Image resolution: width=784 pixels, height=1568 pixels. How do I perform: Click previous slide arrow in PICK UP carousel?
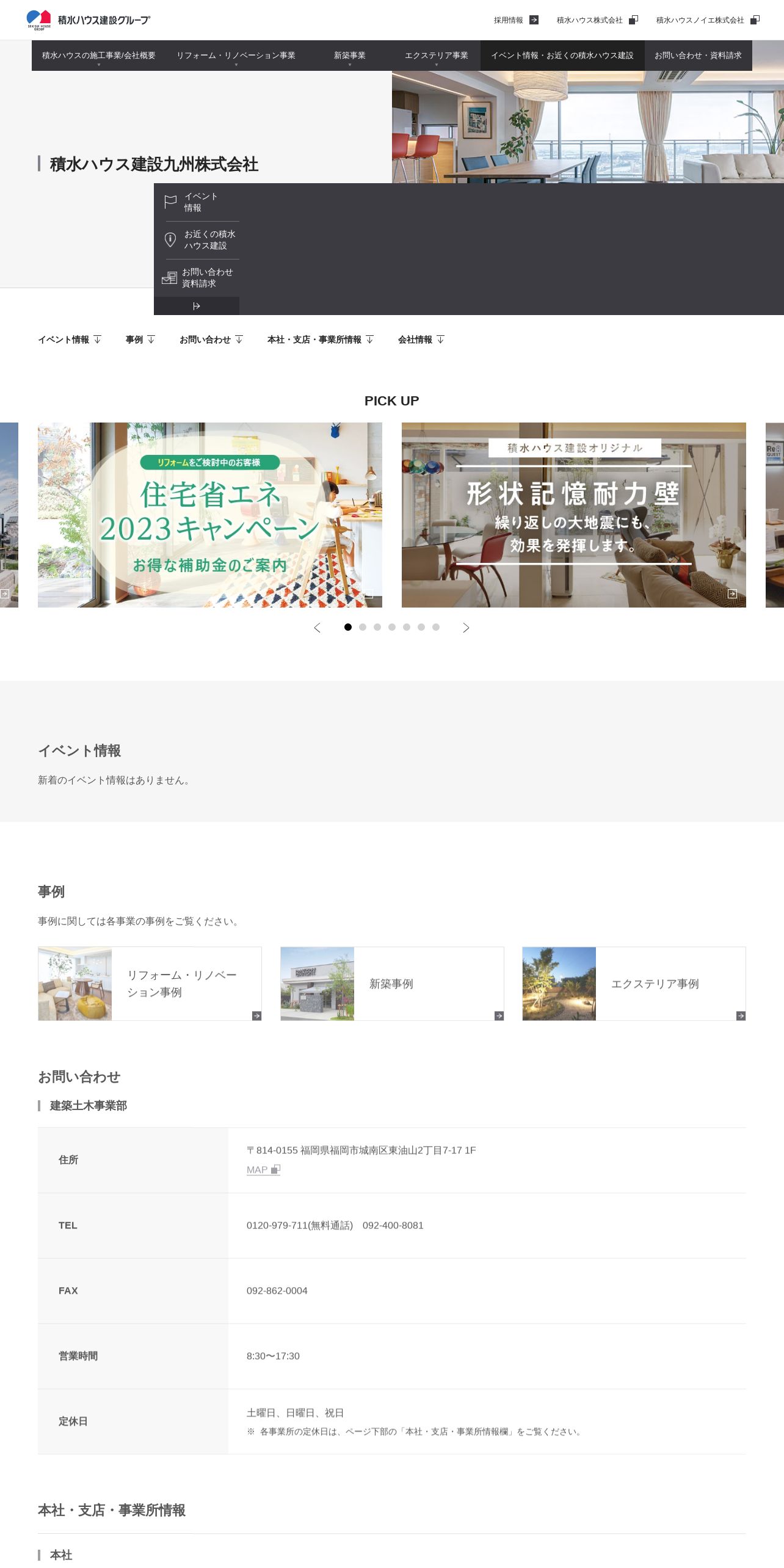317,628
